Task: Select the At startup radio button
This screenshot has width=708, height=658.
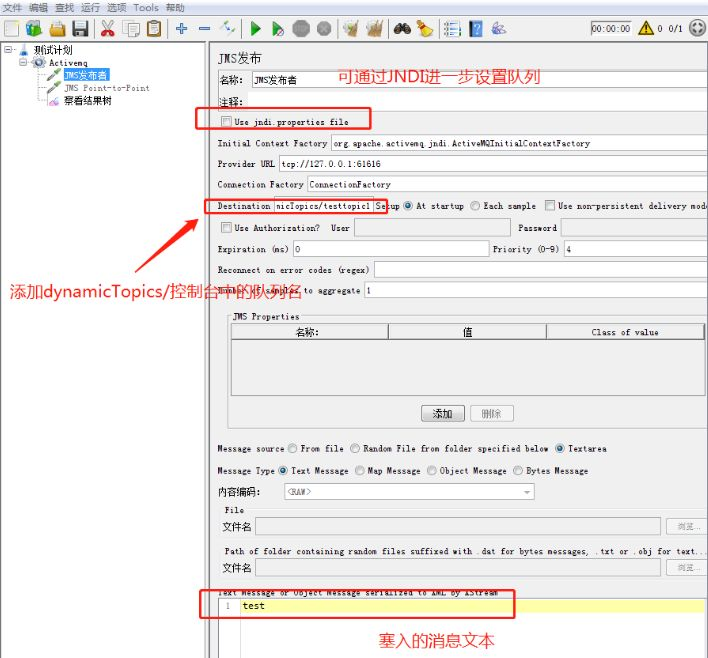Action: click(x=408, y=206)
